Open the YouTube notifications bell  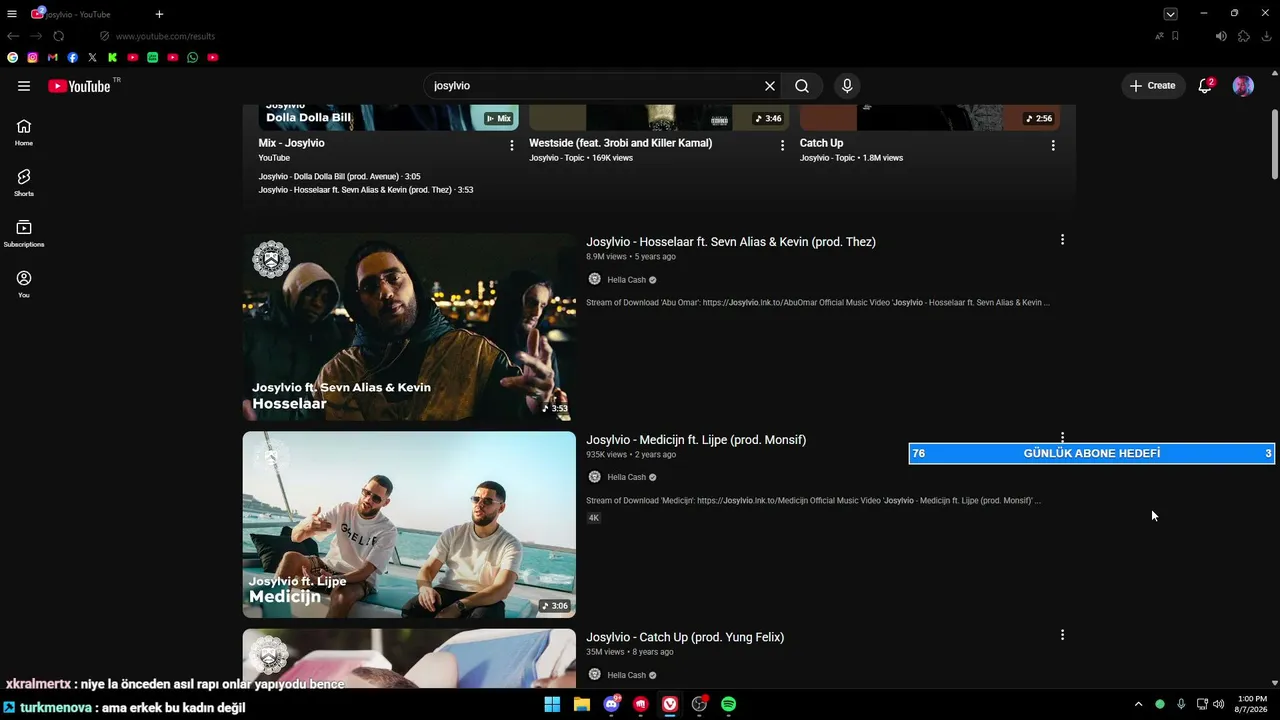coord(1205,86)
